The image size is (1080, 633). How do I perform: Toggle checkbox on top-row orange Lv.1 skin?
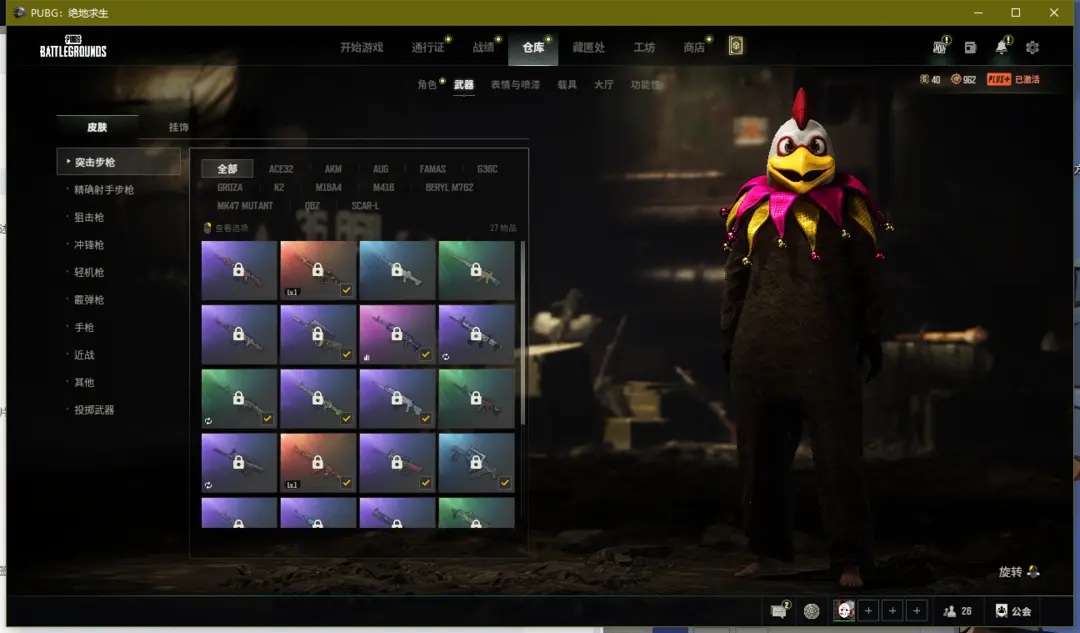[346, 291]
